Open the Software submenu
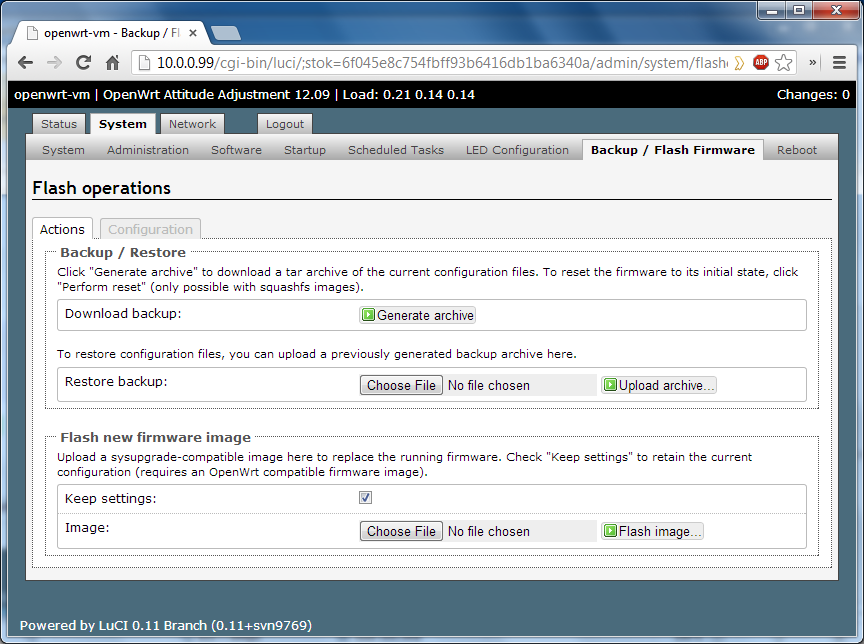The image size is (864, 644). [x=236, y=150]
